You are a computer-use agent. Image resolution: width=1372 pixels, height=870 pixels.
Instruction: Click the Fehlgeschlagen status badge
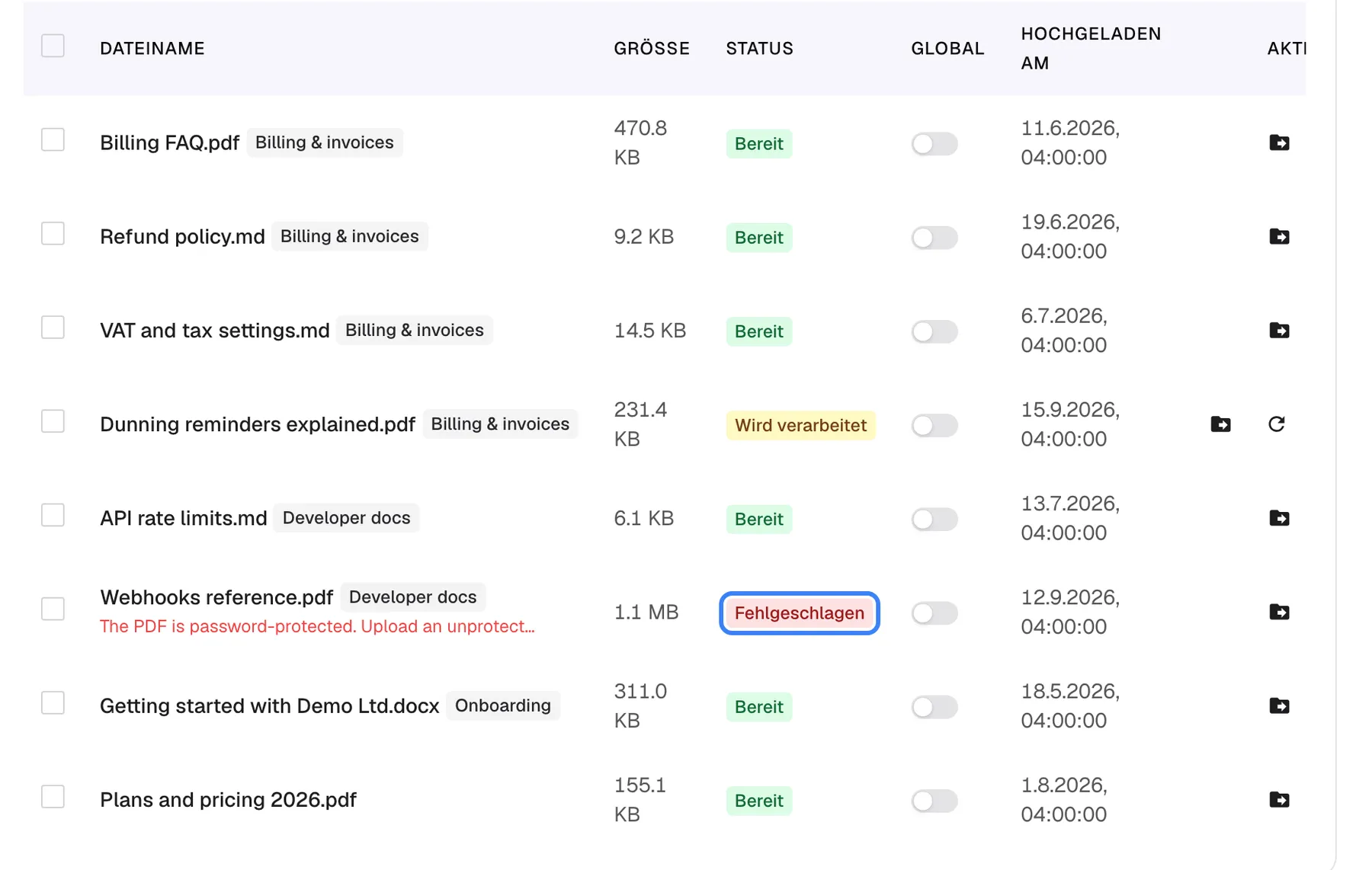(800, 613)
